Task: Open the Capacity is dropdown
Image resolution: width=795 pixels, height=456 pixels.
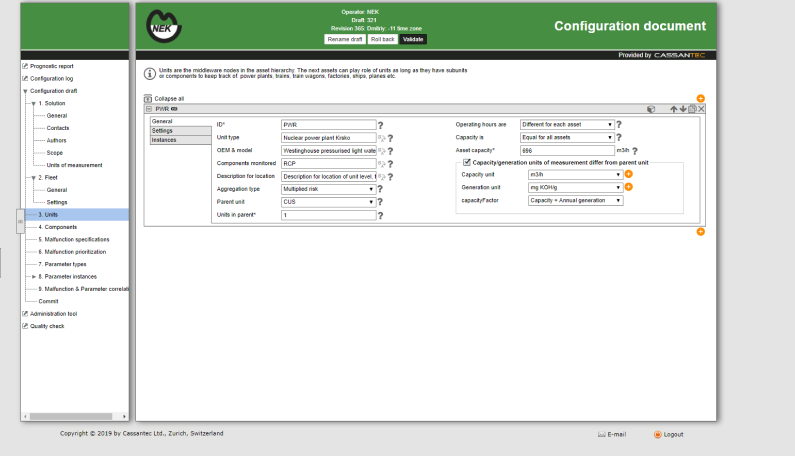Action: [x=567, y=137]
